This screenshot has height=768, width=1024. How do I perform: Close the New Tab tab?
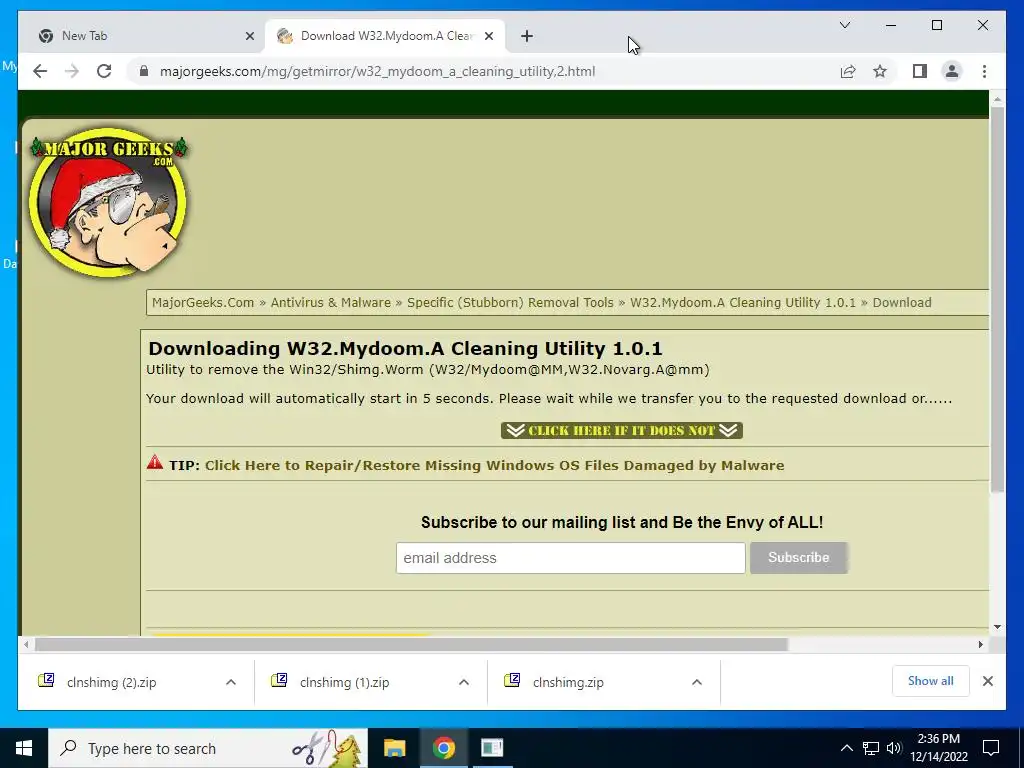(x=249, y=36)
